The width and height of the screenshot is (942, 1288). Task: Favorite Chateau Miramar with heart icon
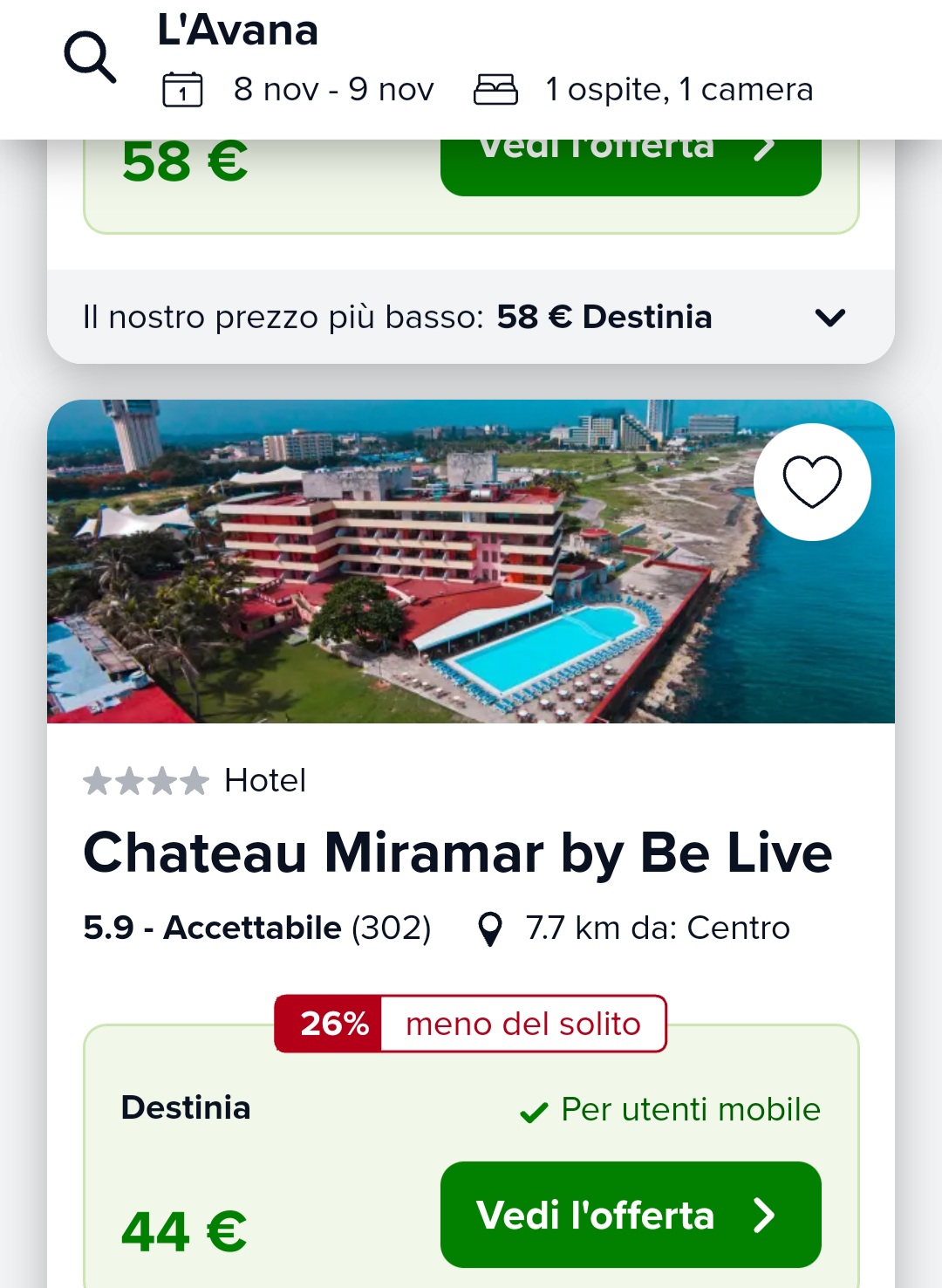coord(812,482)
